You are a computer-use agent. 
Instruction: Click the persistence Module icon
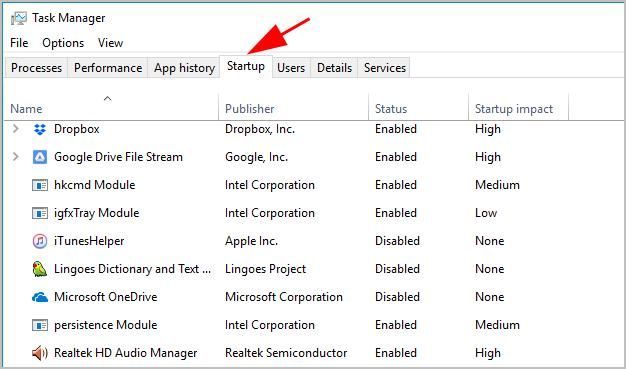[40, 325]
